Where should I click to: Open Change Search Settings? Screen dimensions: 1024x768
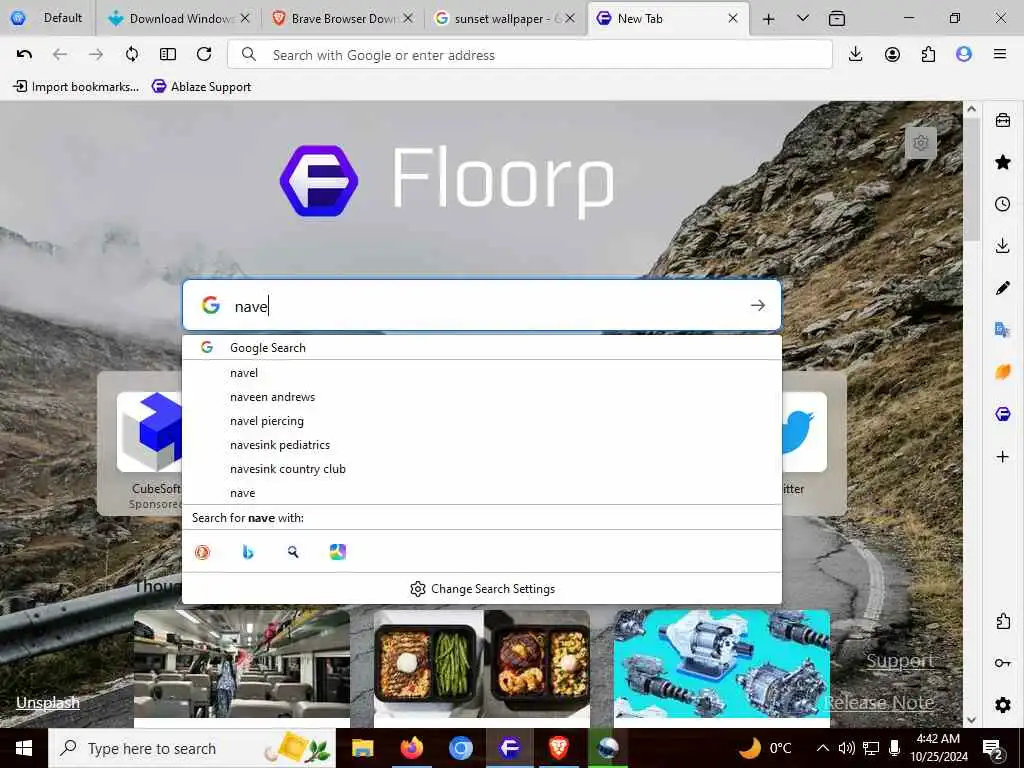482,589
